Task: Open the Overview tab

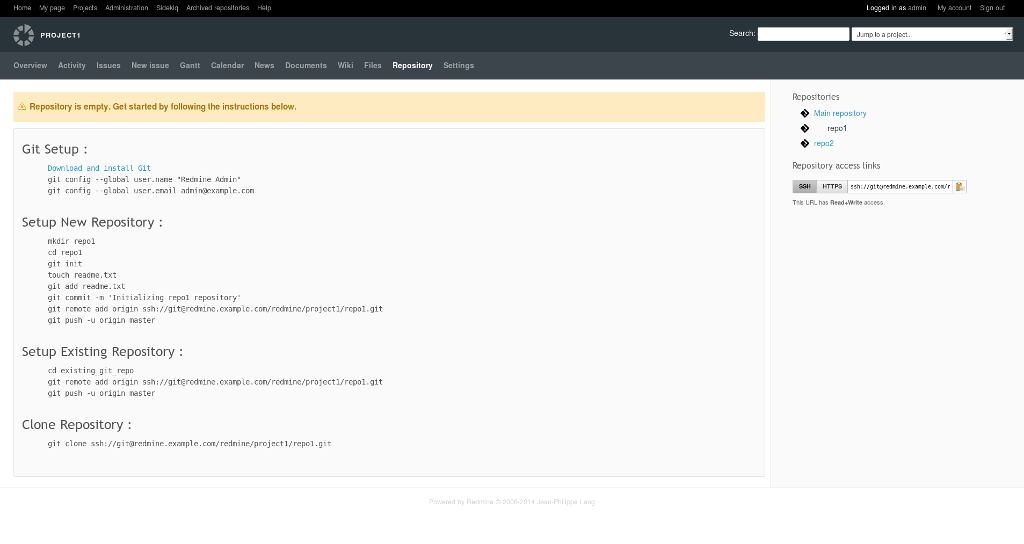Action: click(30, 65)
